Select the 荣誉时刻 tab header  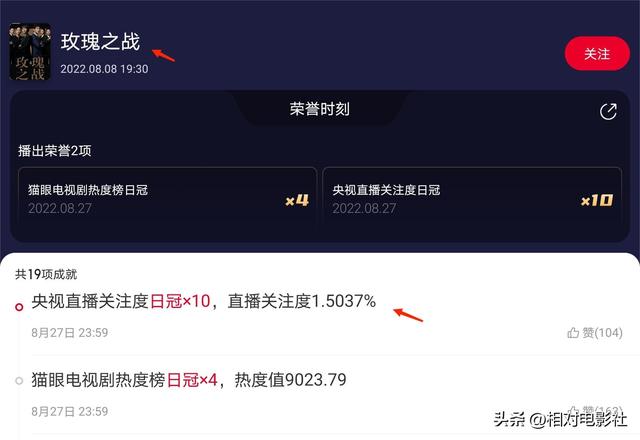click(320, 109)
